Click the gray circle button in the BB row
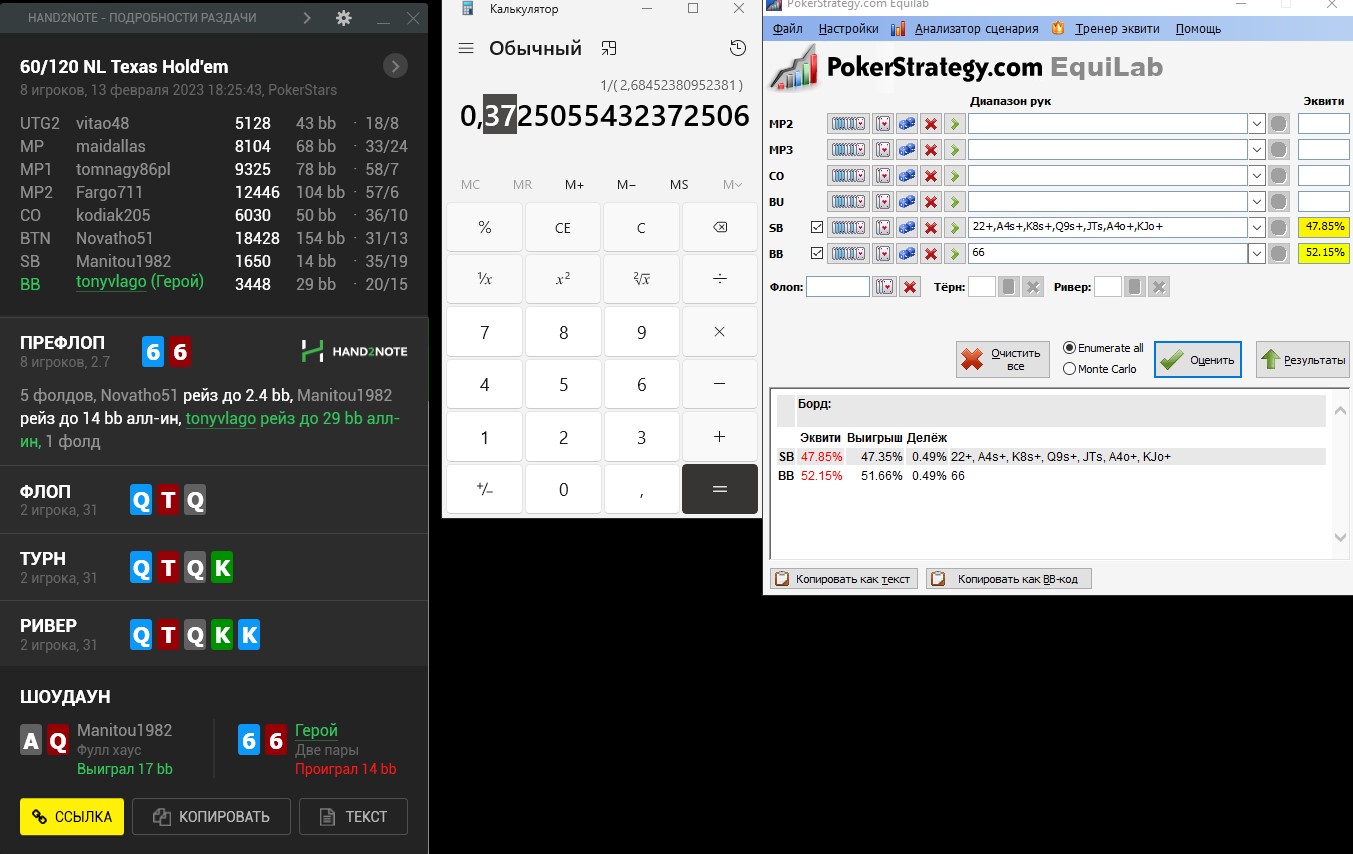This screenshot has width=1353, height=854. click(1278, 253)
